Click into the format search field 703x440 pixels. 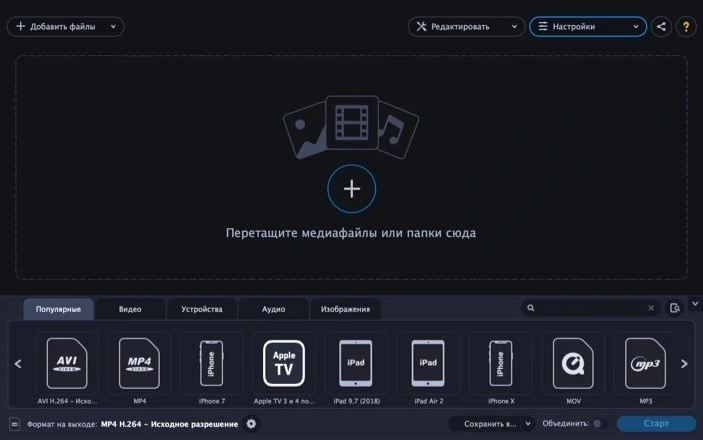pos(590,308)
